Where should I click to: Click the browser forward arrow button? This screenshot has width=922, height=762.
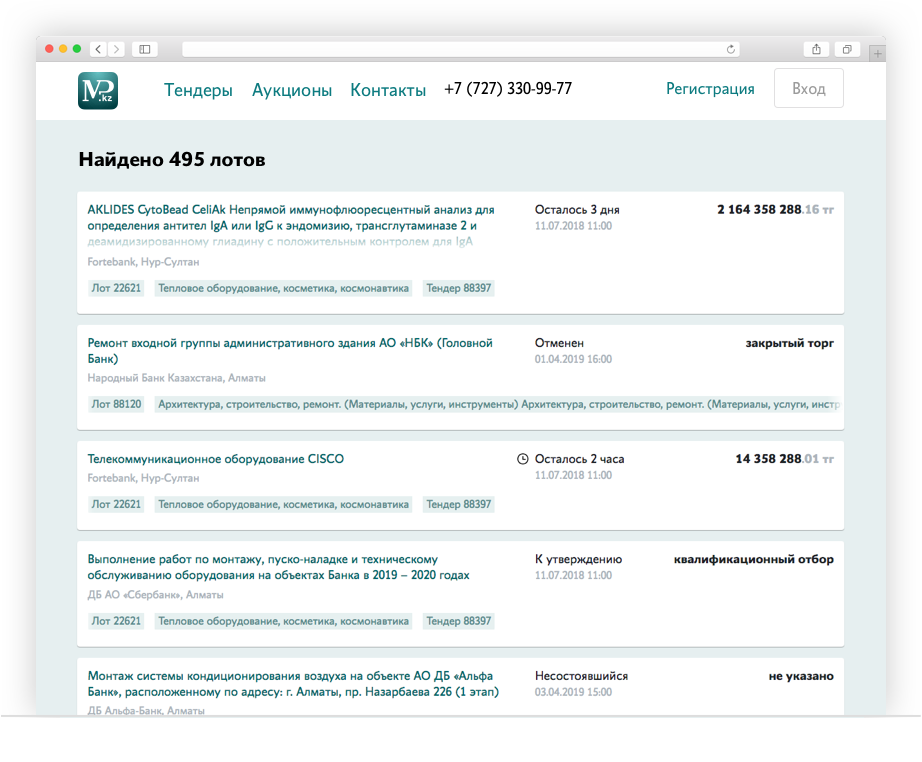pyautogui.click(x=117, y=49)
